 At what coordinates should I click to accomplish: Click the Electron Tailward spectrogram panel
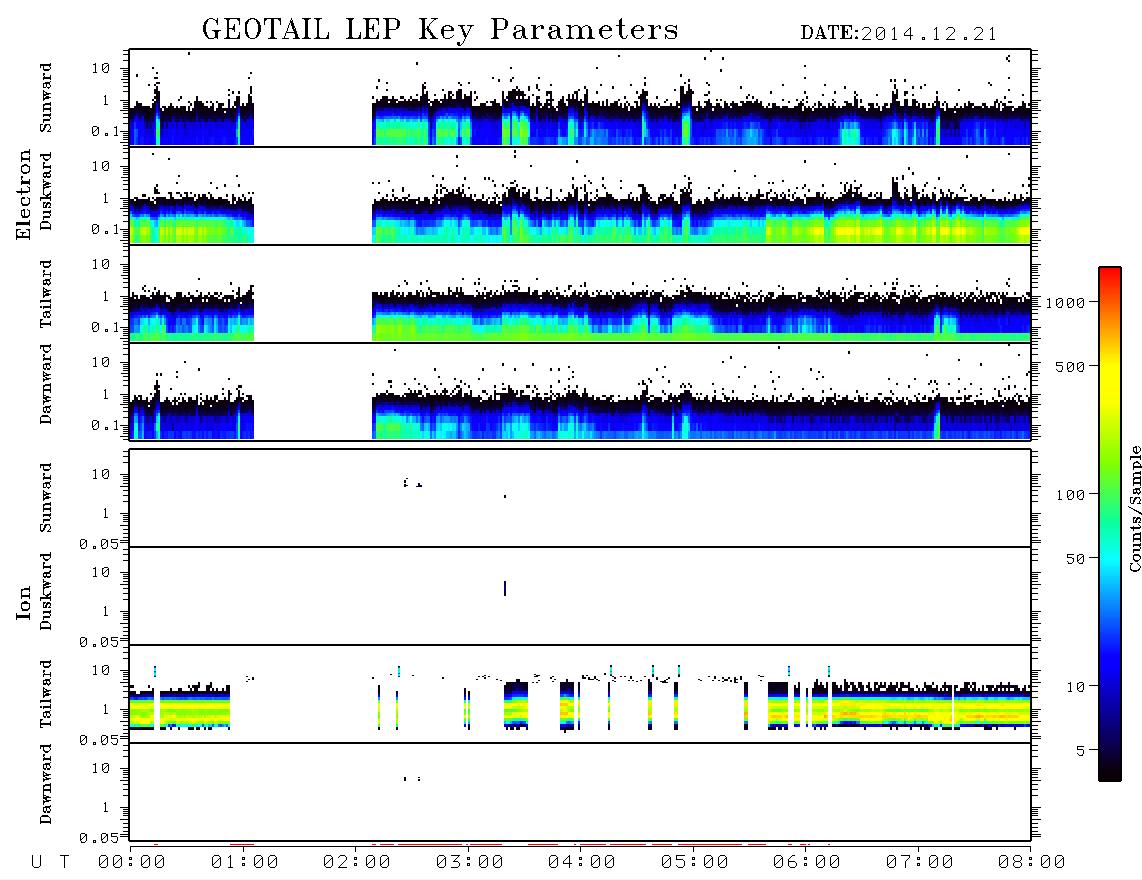(x=580, y=294)
